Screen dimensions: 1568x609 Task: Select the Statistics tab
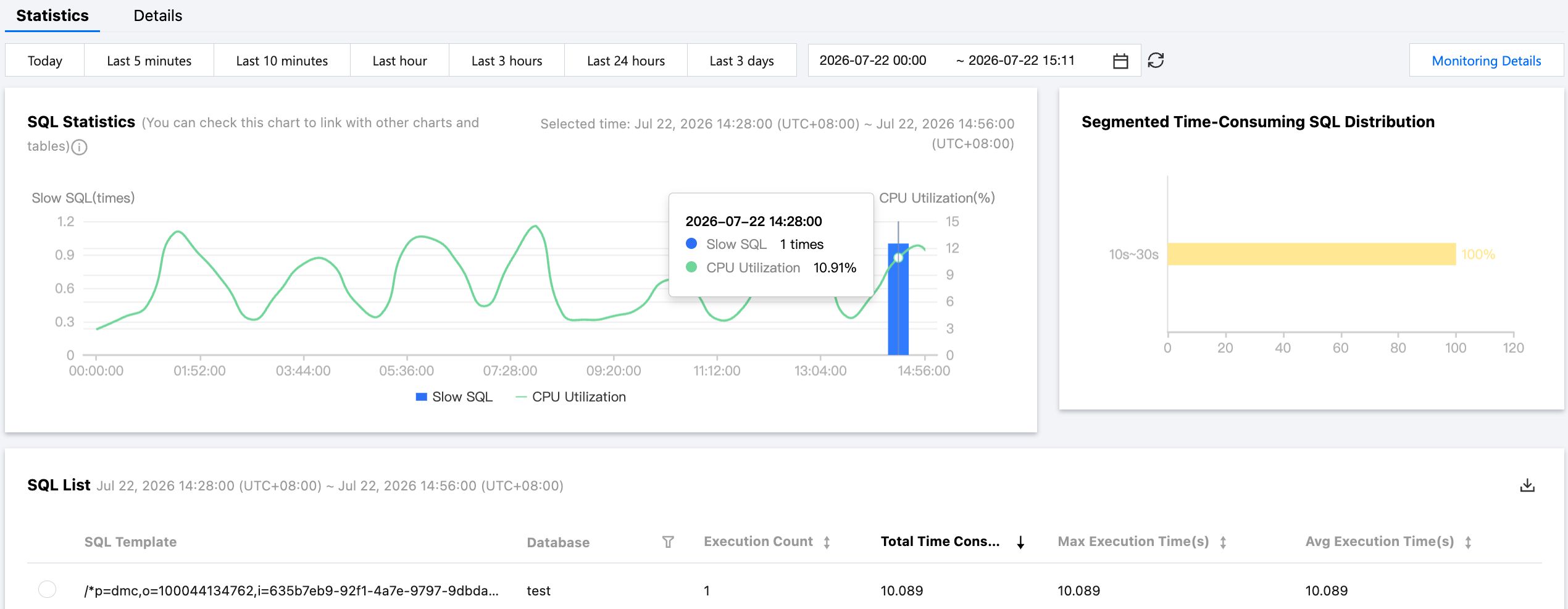[52, 16]
